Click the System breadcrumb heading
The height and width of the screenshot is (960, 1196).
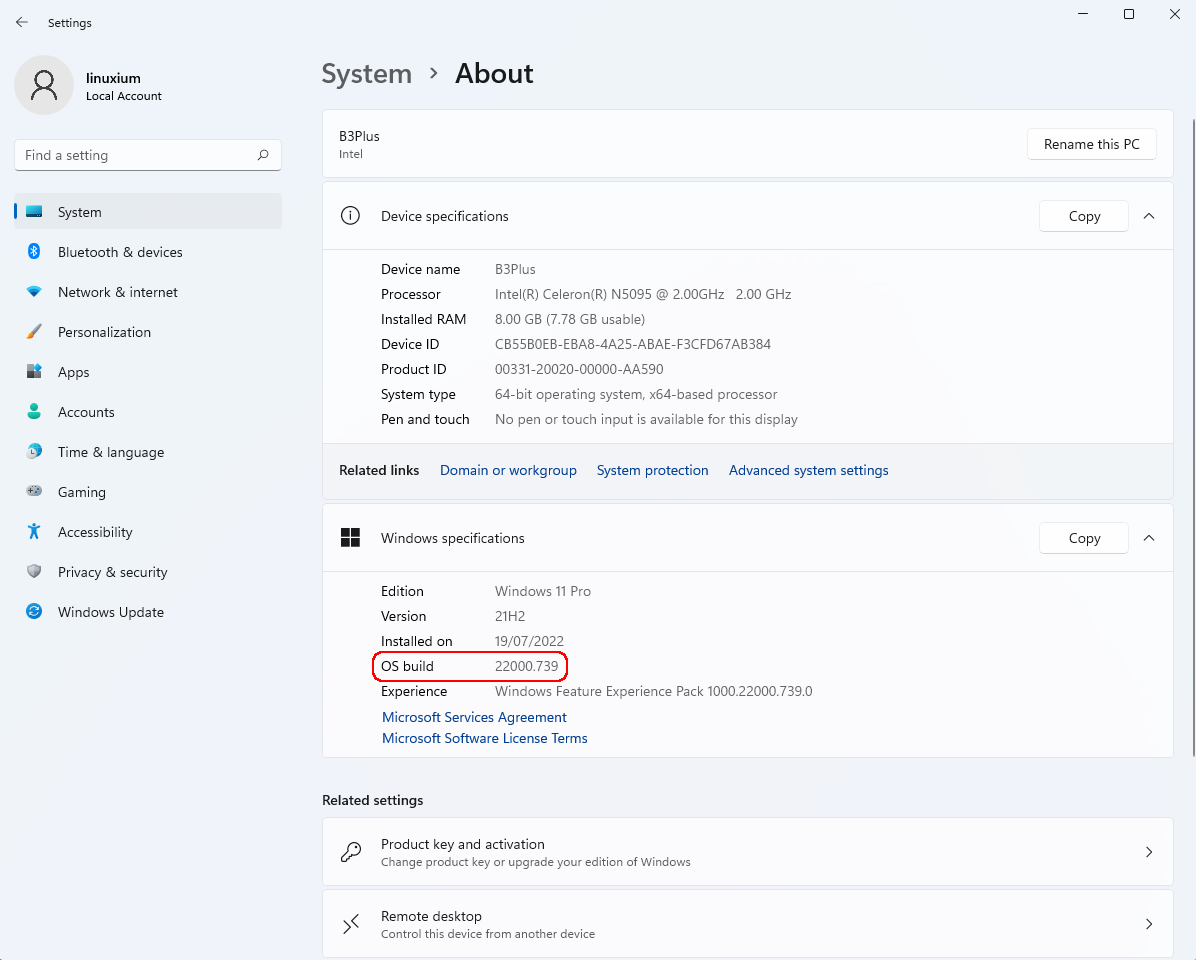pos(366,74)
